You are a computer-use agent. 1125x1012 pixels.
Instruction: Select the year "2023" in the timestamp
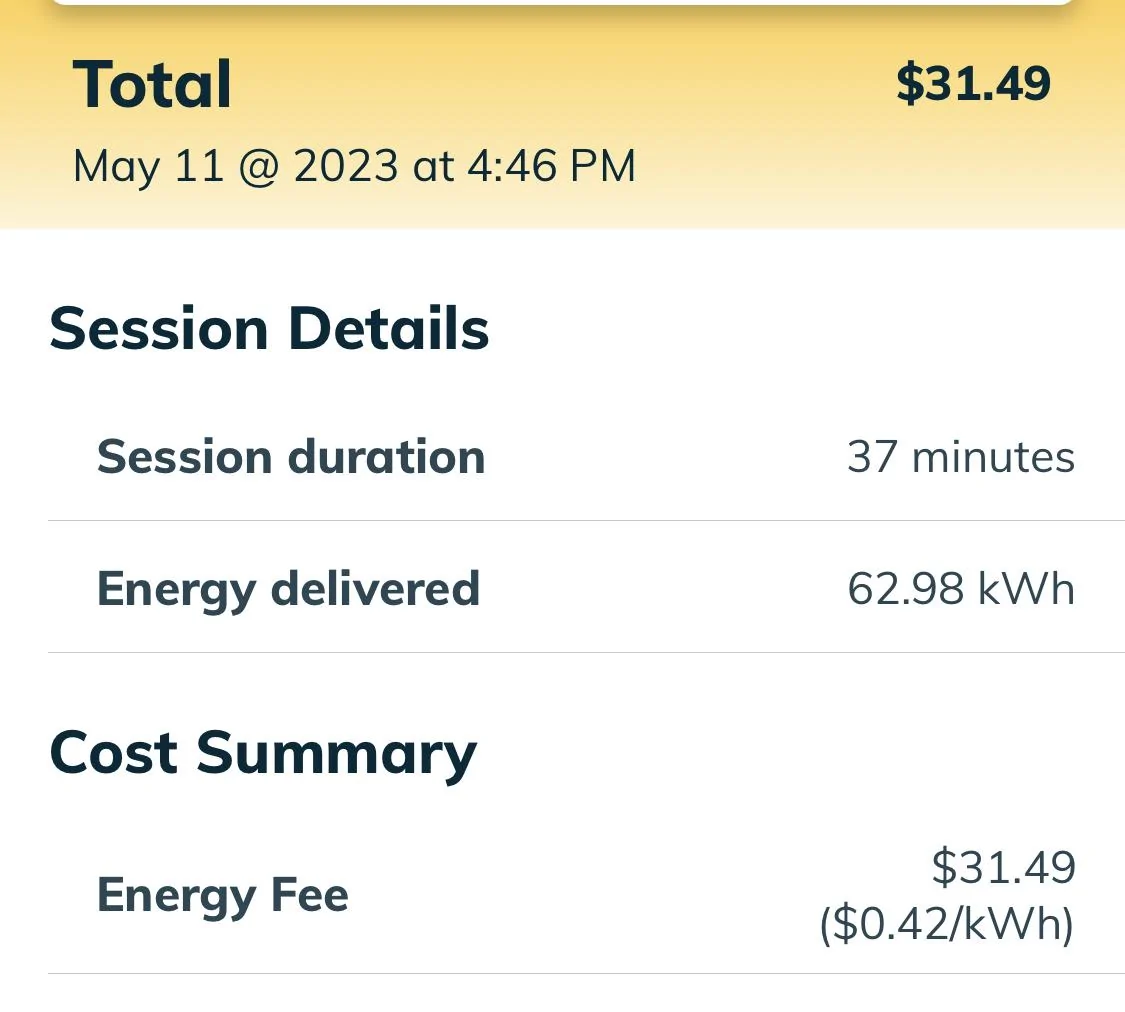point(346,166)
